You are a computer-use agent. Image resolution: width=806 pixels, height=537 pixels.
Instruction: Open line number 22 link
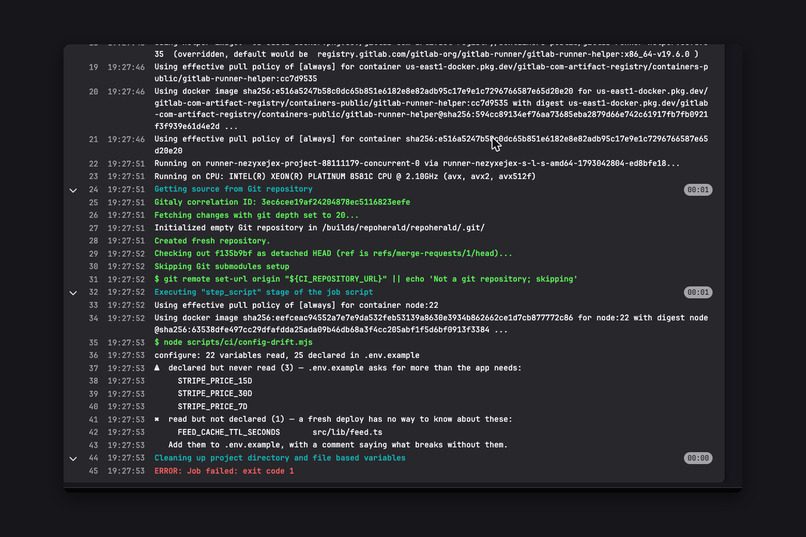(x=93, y=164)
